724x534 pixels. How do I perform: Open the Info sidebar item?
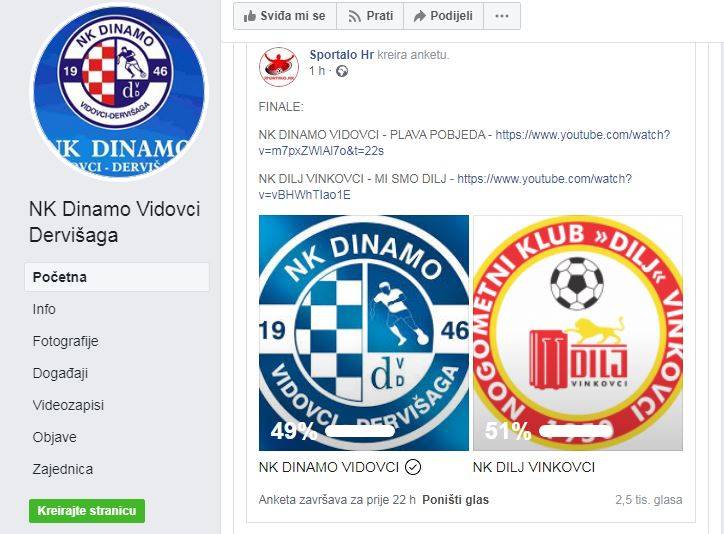pos(44,309)
